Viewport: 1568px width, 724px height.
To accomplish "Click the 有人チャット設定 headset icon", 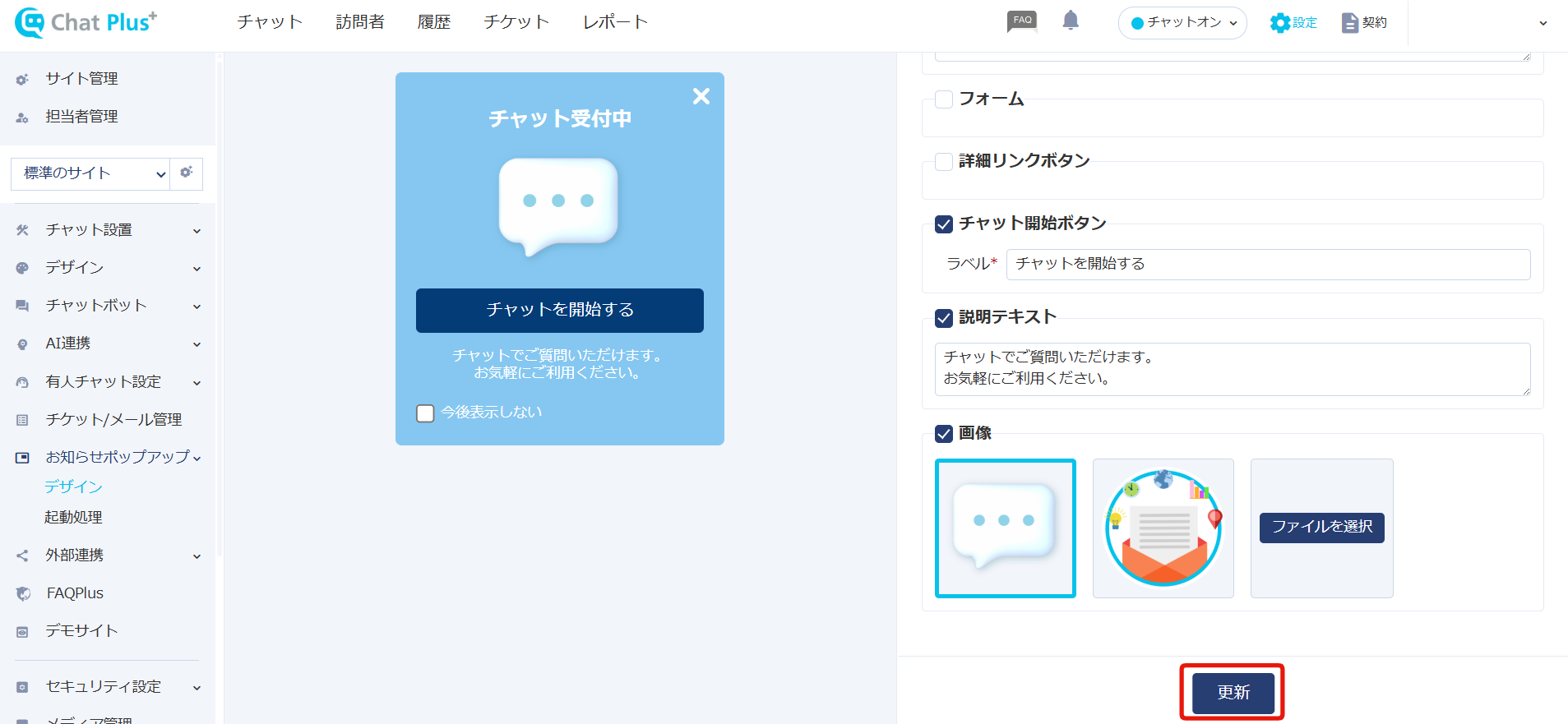I will pos(22,382).
